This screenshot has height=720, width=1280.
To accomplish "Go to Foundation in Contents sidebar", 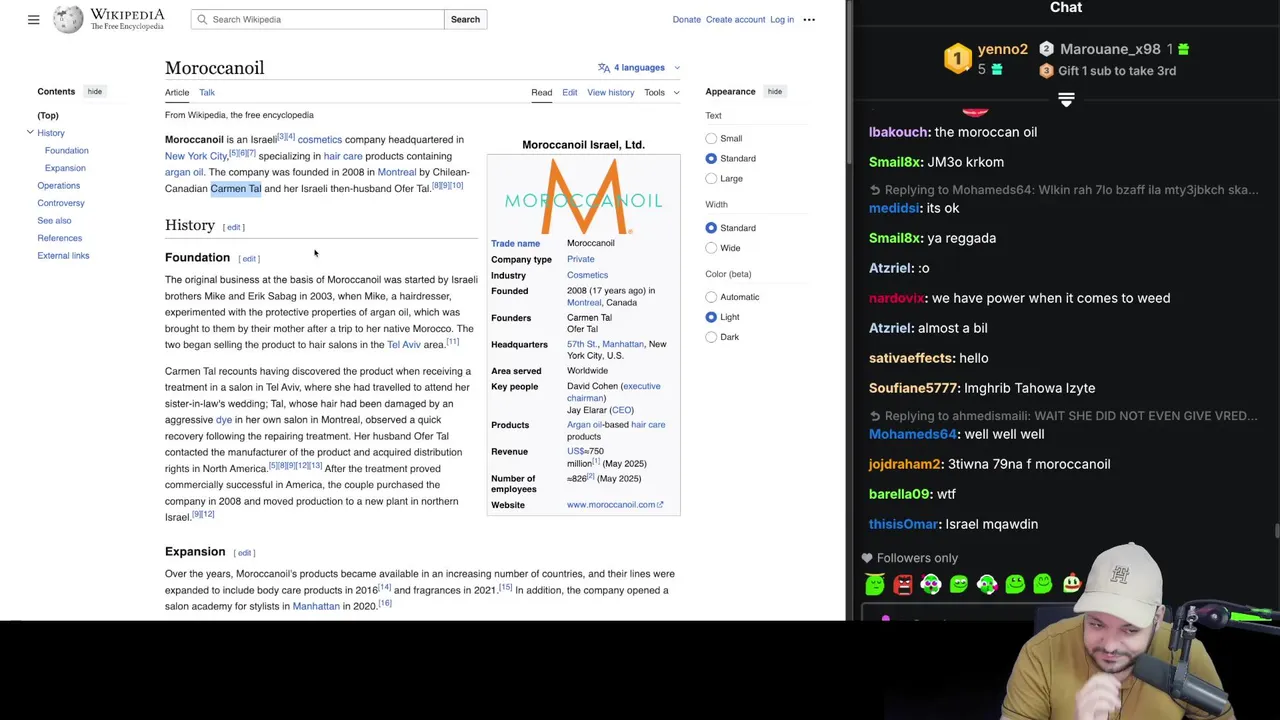I will (x=66, y=150).
